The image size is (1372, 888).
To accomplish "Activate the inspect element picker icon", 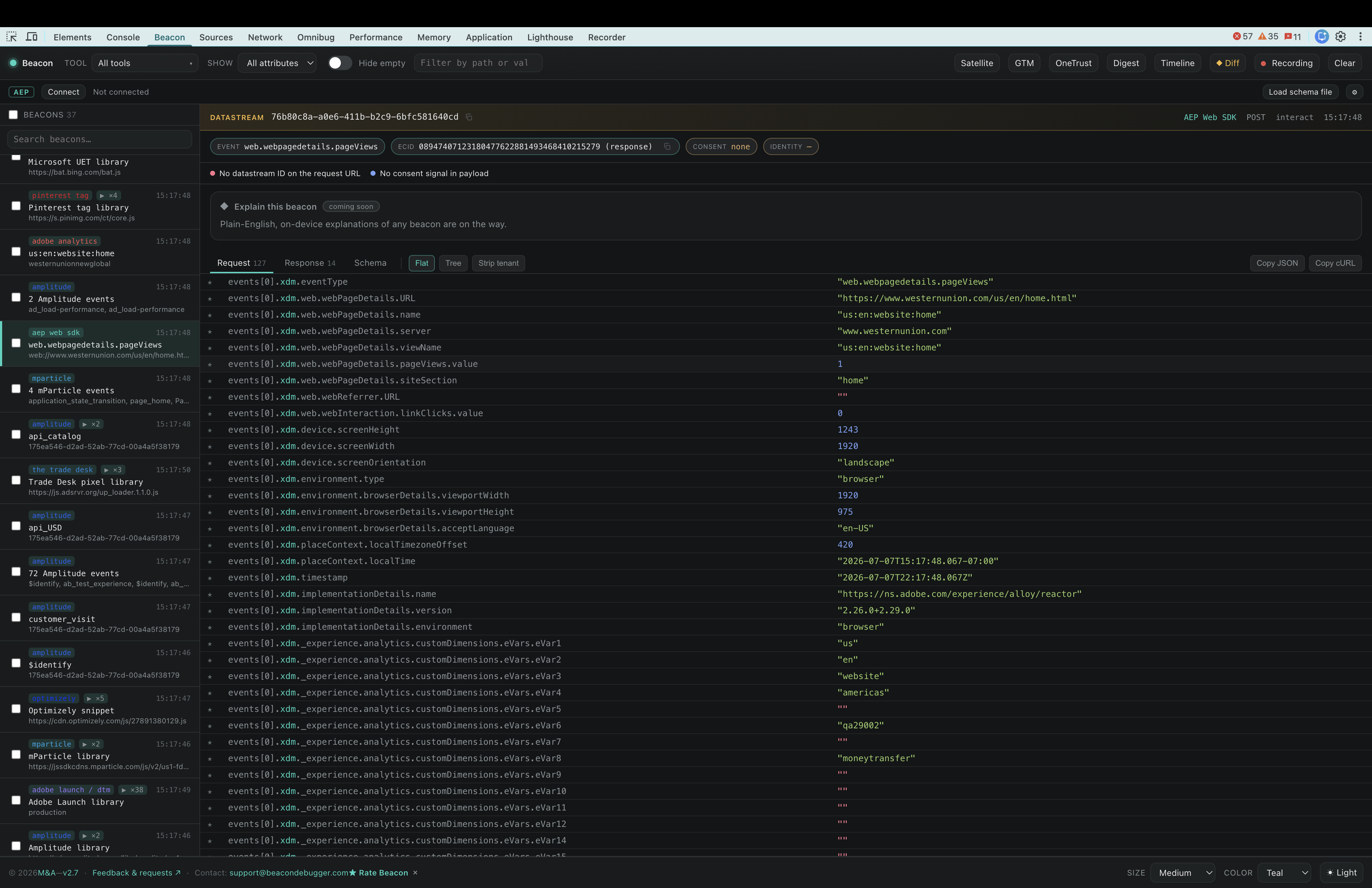I will [11, 37].
